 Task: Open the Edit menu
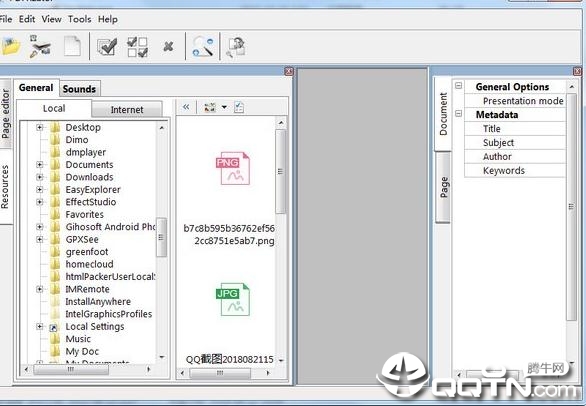(27, 19)
